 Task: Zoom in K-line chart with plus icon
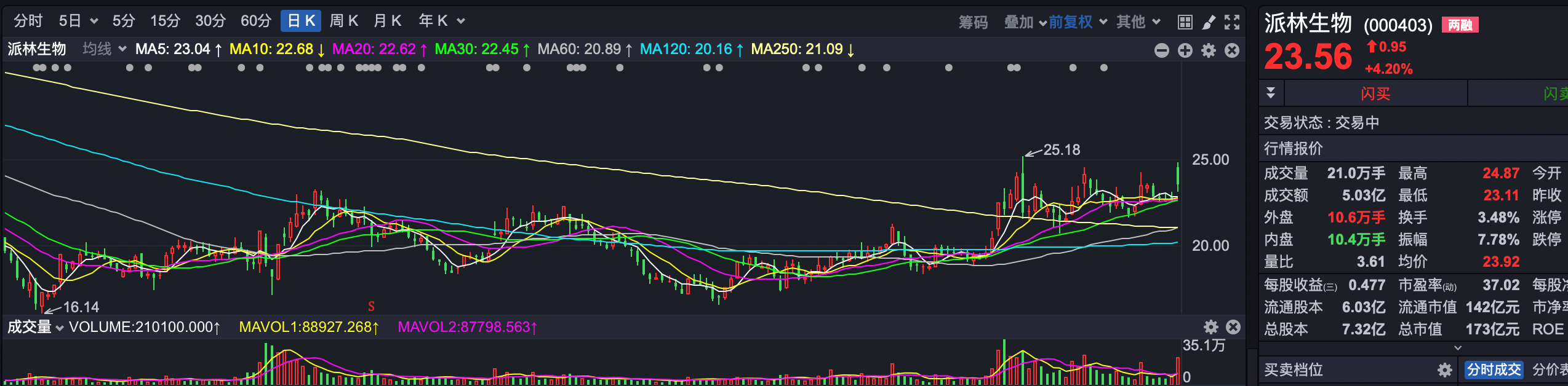pyautogui.click(x=1185, y=50)
